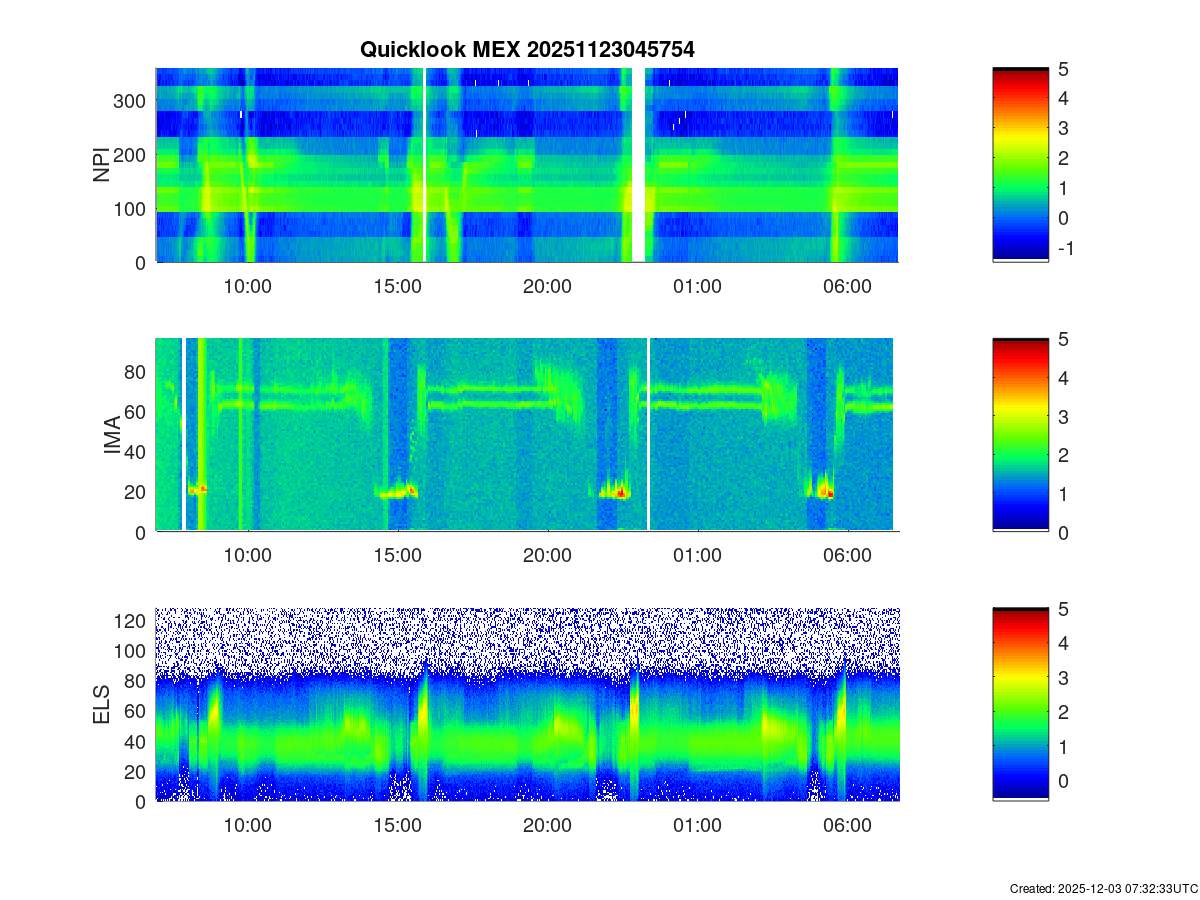
Task: Click the colorbar beside the ELS panel
Action: (x=1020, y=705)
